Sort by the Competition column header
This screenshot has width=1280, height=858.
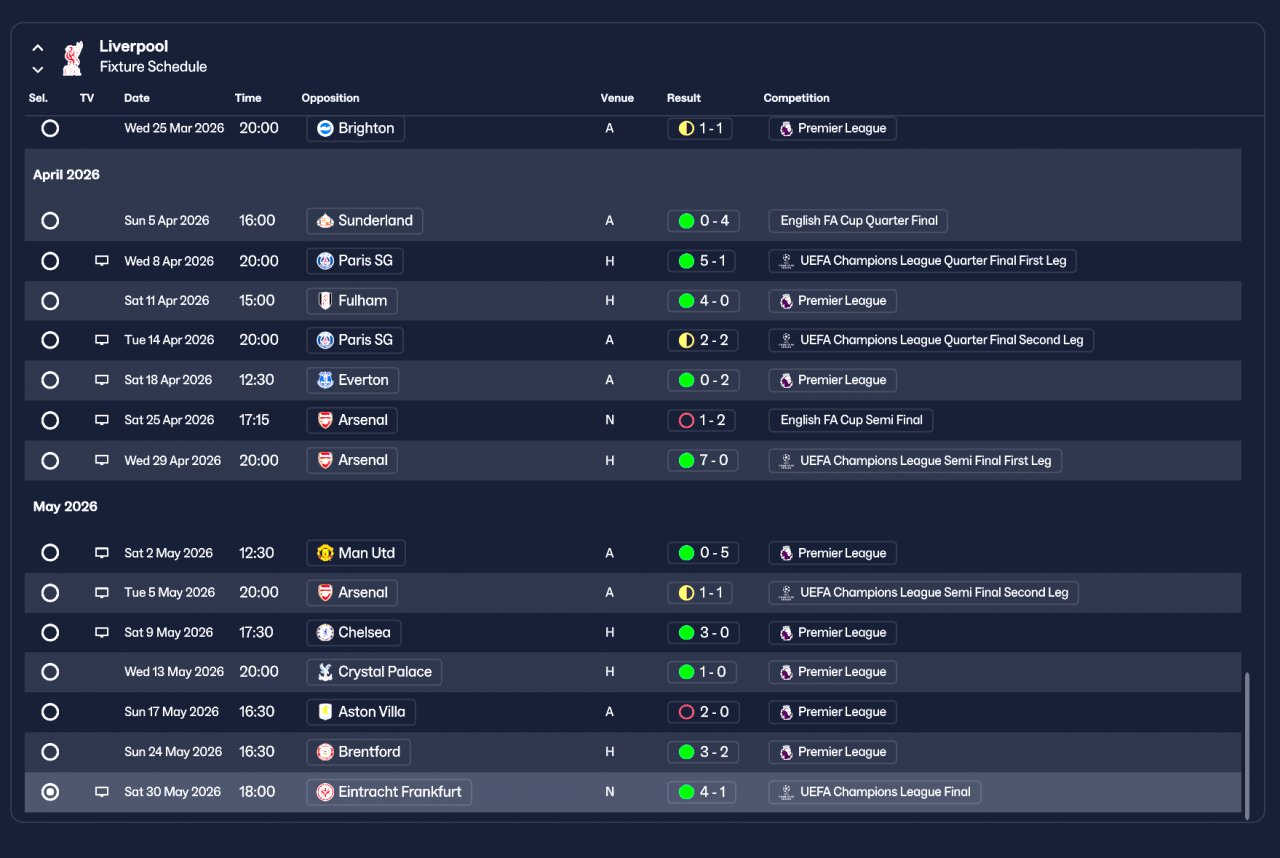coord(796,98)
